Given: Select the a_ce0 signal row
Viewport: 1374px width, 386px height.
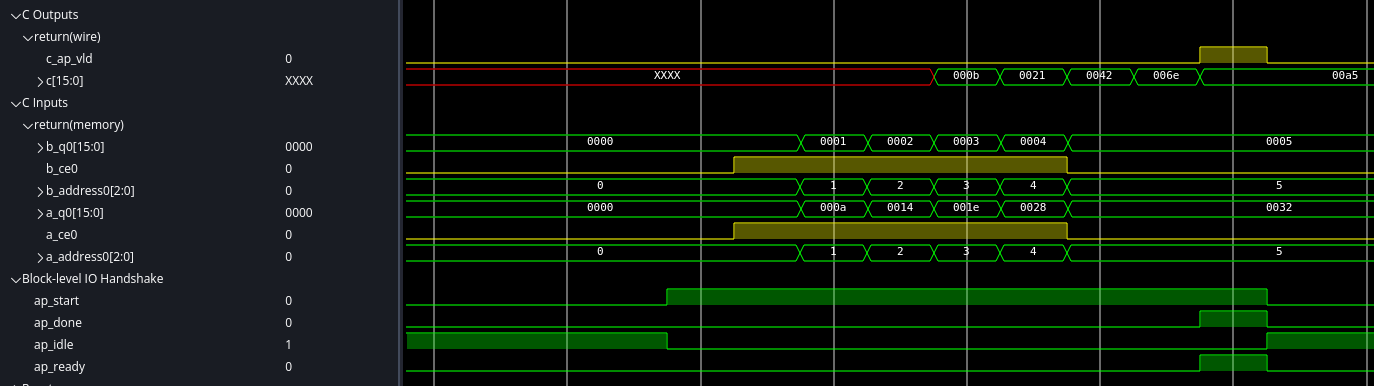Looking at the screenshot, I should [x=200, y=235].
